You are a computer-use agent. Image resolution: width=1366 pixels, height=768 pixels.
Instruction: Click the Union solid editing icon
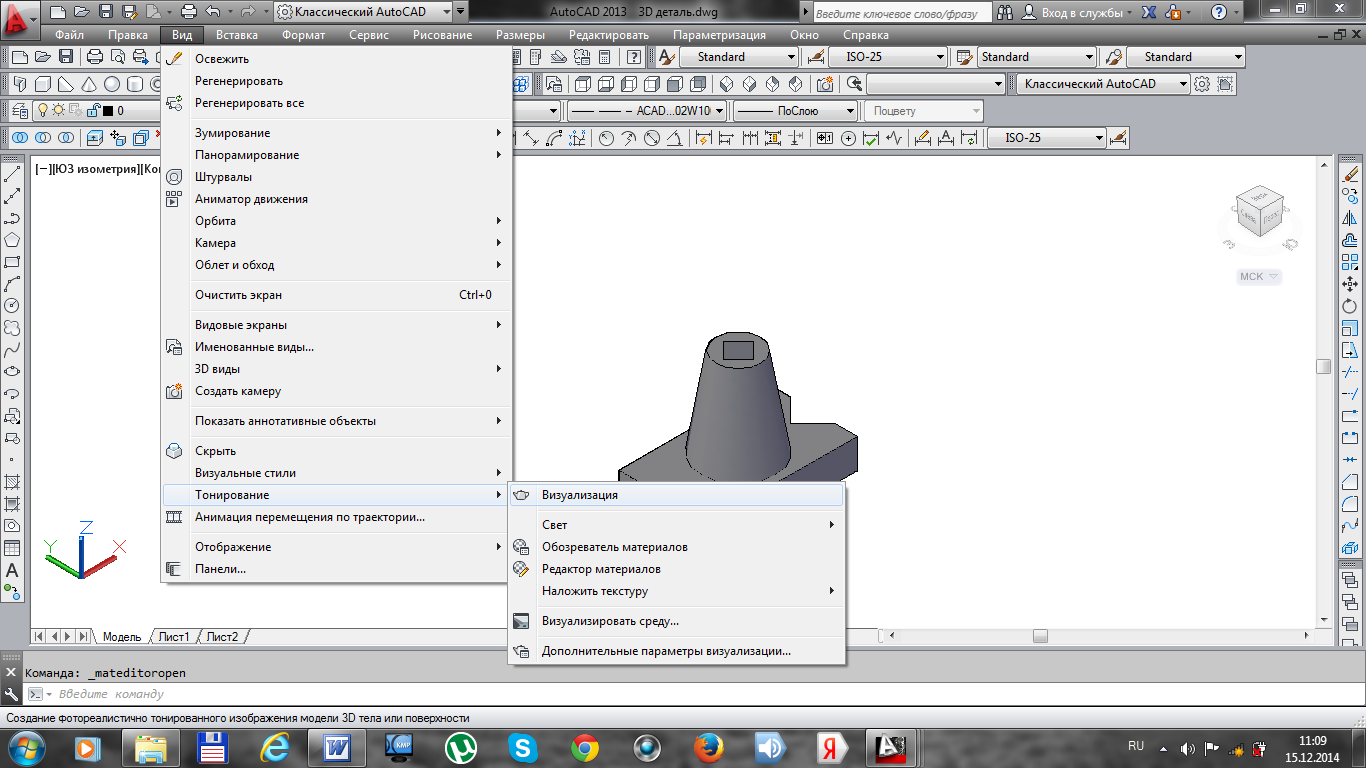tap(20, 138)
